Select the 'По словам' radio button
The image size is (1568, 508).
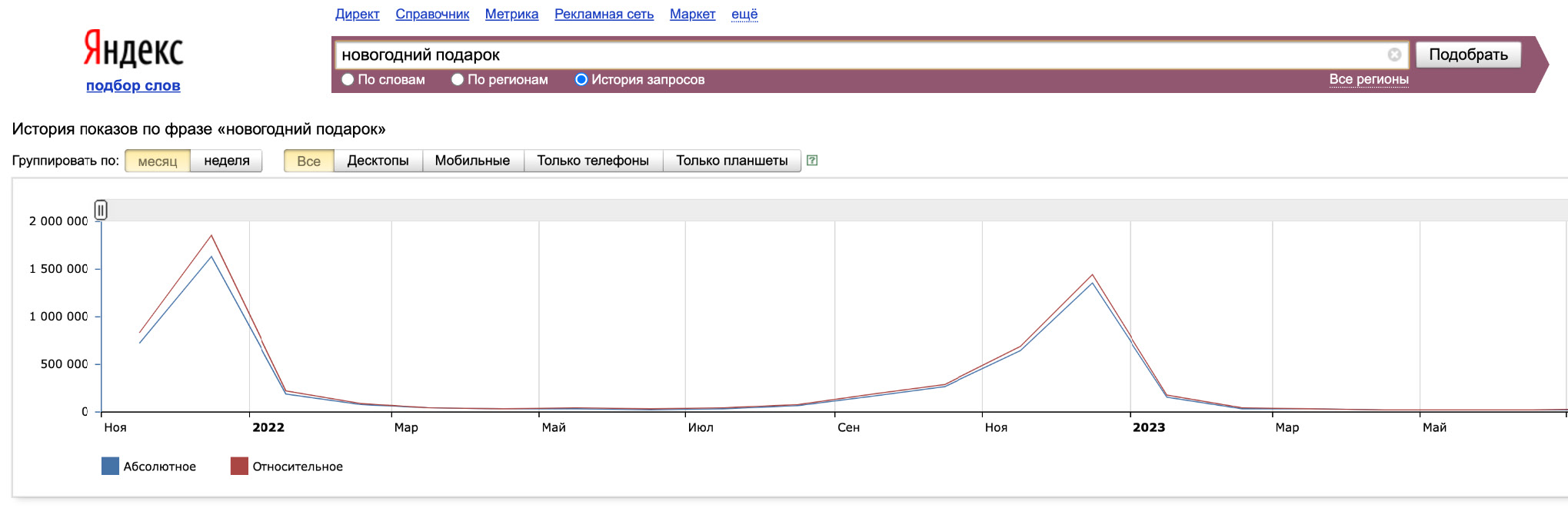point(348,79)
